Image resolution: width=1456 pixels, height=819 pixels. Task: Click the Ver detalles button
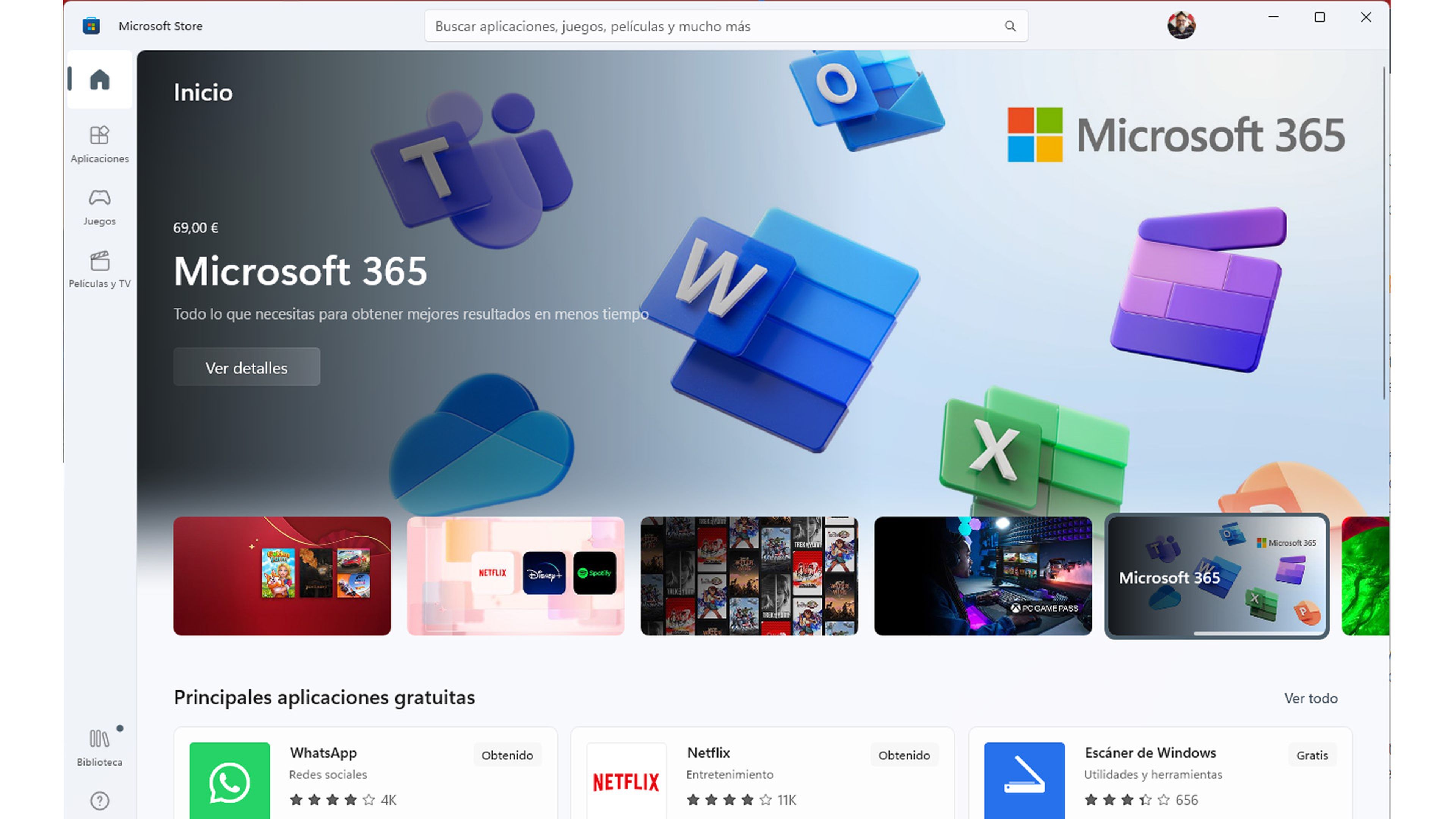coord(246,367)
